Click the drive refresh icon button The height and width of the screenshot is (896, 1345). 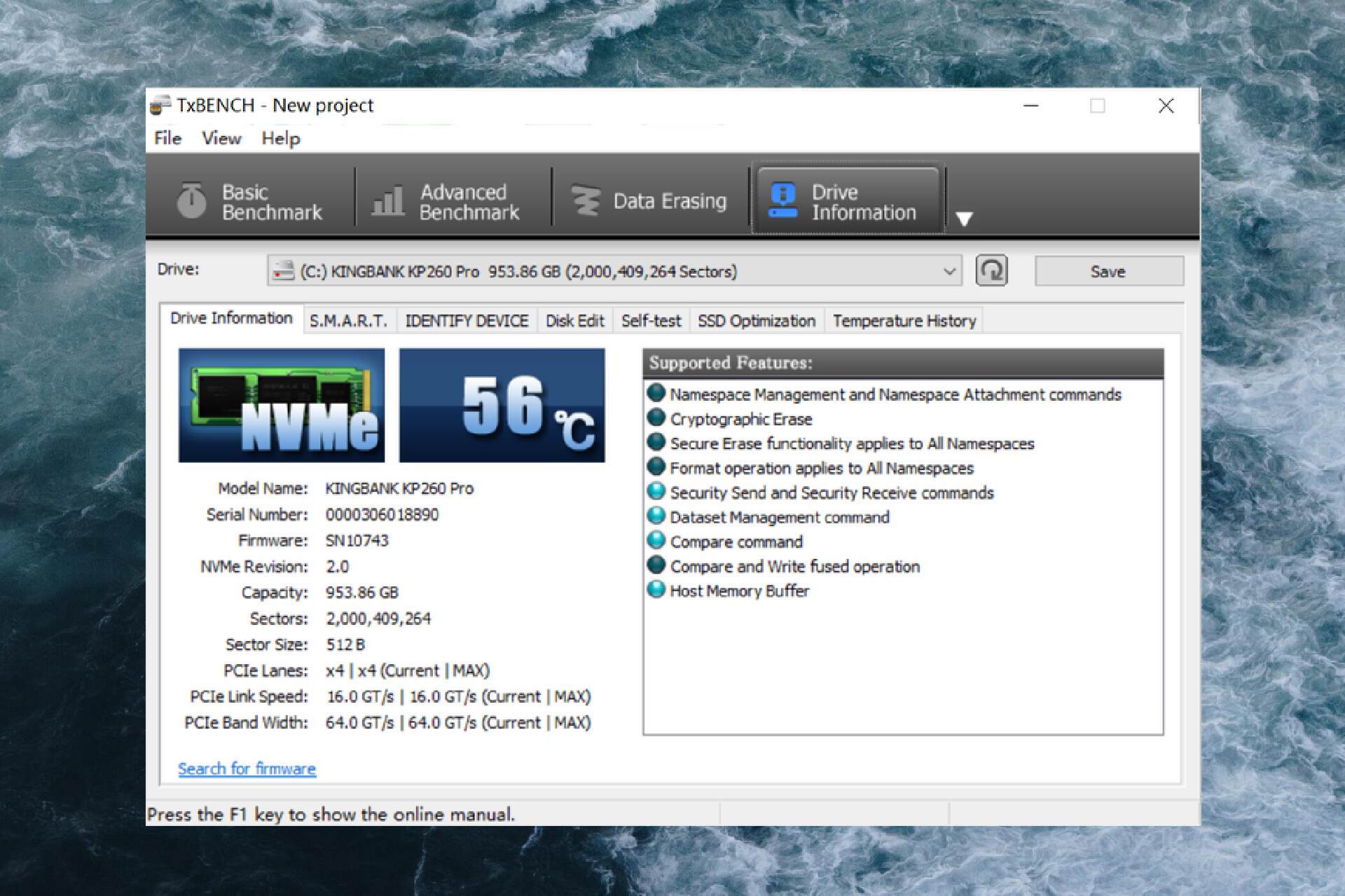991,271
